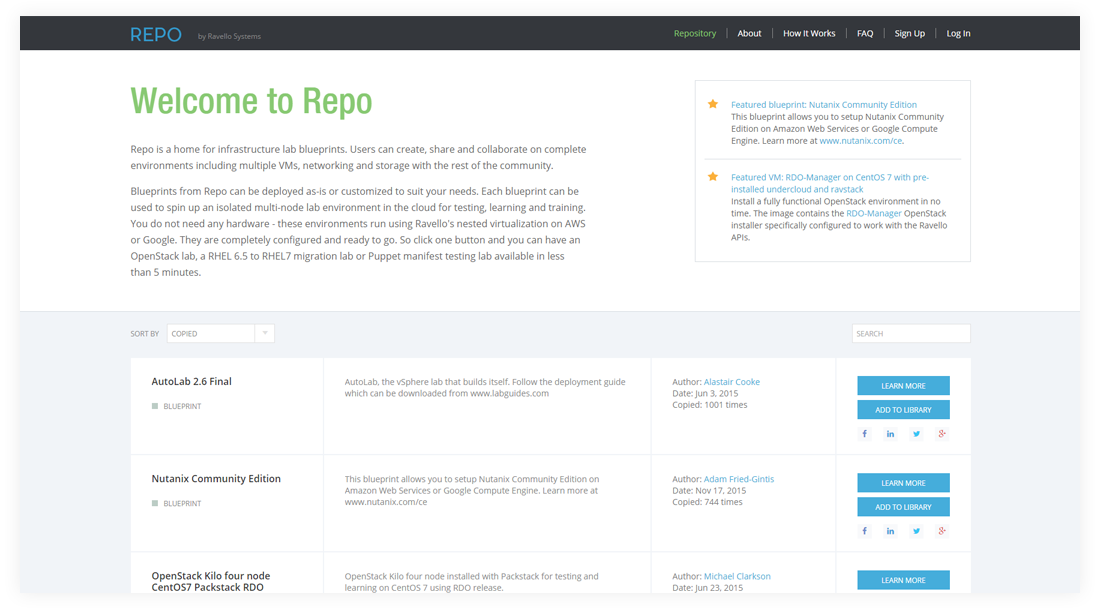Open author Alastair Cooke's profile
Viewport: 1100px width, 609px height.
point(732,382)
